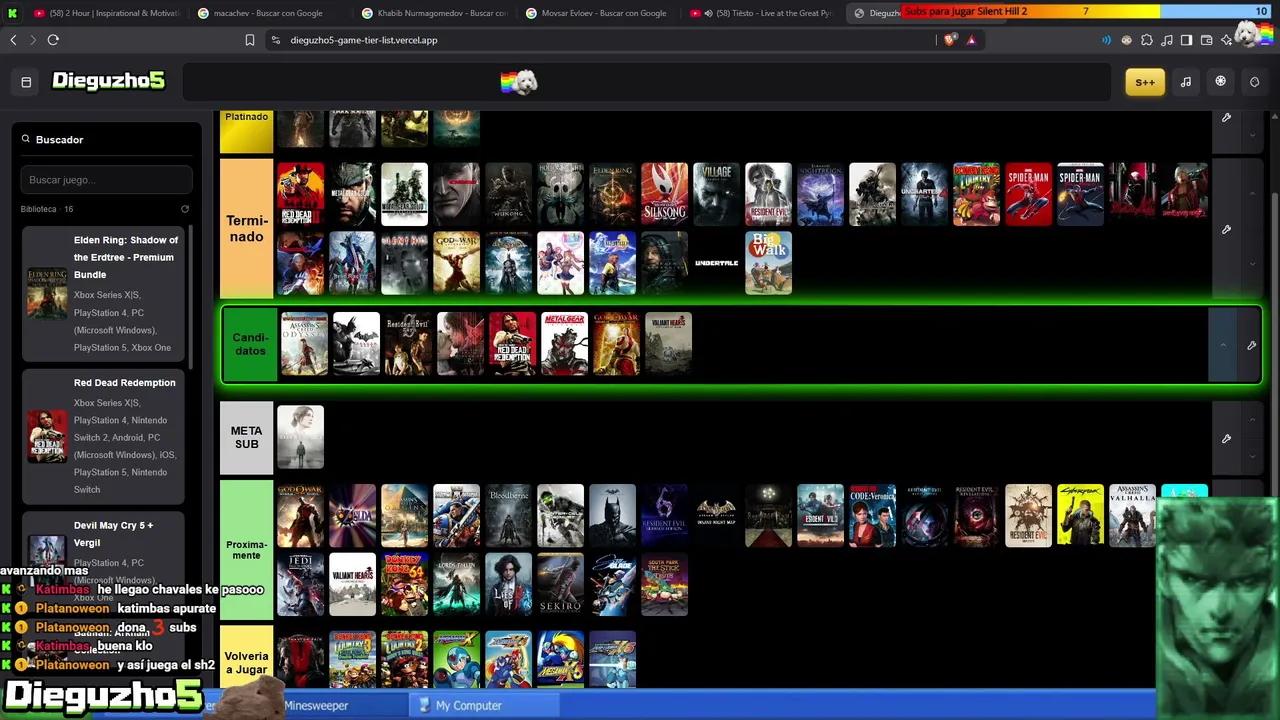Toggle the sidebar panel icon beside Dieguzho5 logo
Screen dimensions: 1280x720
(x=26, y=82)
